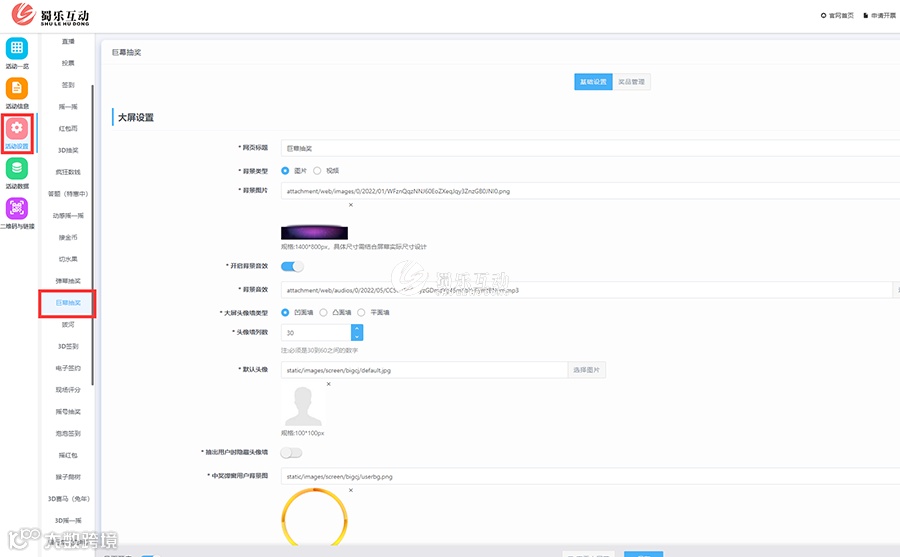Toggle the hide avatar wall when drawing switch

click(291, 453)
